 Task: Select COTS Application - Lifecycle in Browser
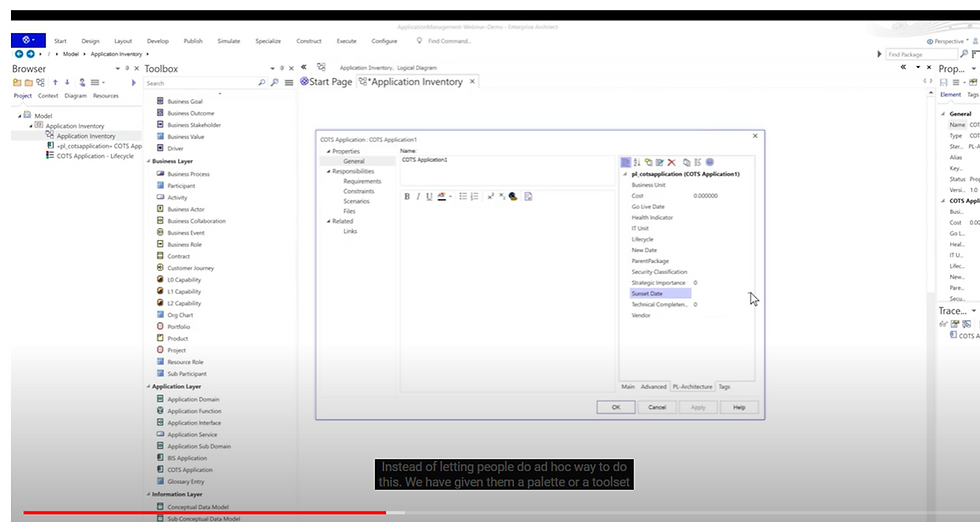tap(94, 156)
